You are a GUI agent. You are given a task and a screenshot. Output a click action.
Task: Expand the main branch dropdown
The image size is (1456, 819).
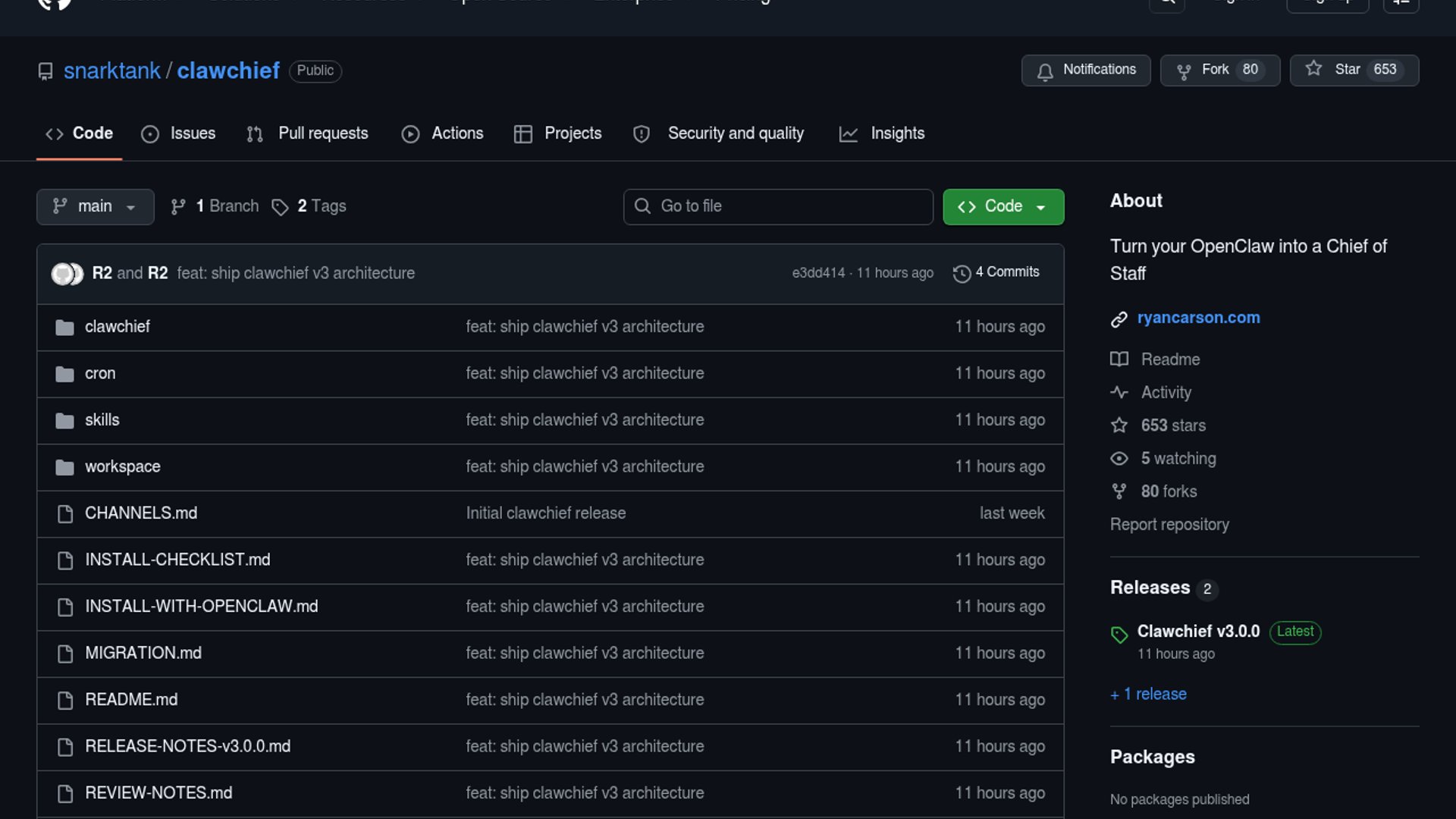point(95,207)
